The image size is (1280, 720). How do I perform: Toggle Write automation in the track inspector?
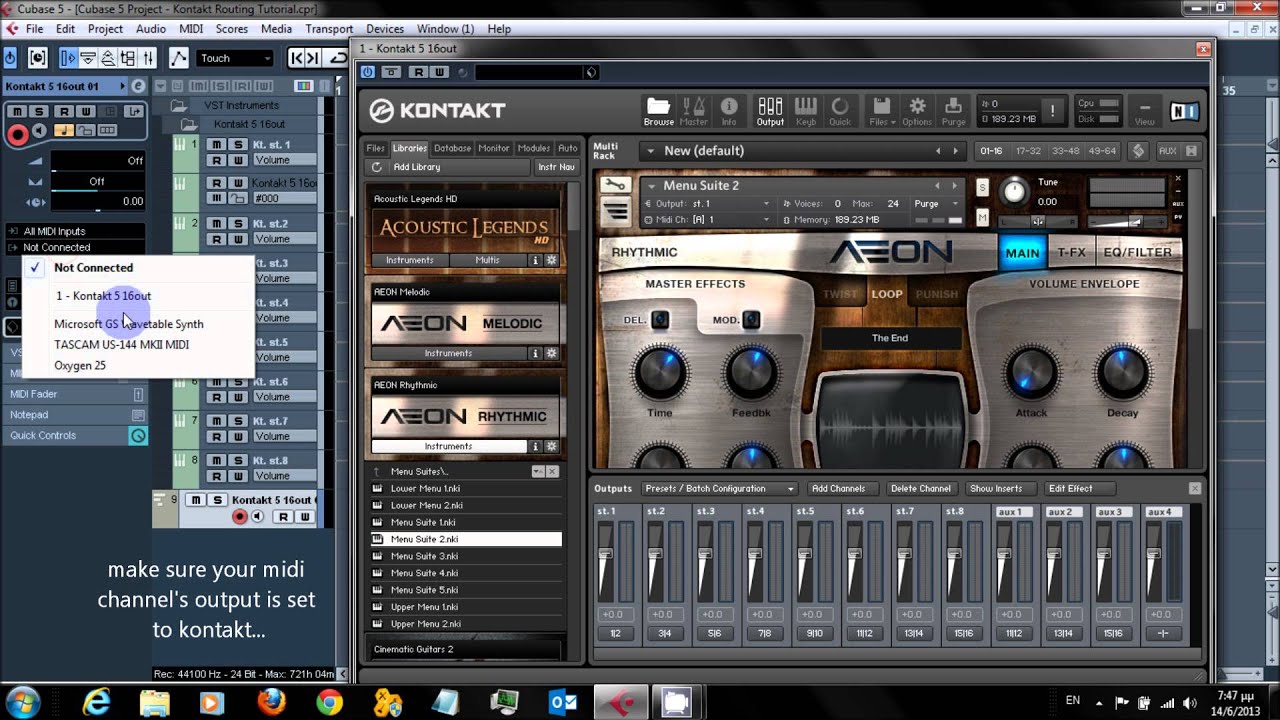[x=86, y=112]
